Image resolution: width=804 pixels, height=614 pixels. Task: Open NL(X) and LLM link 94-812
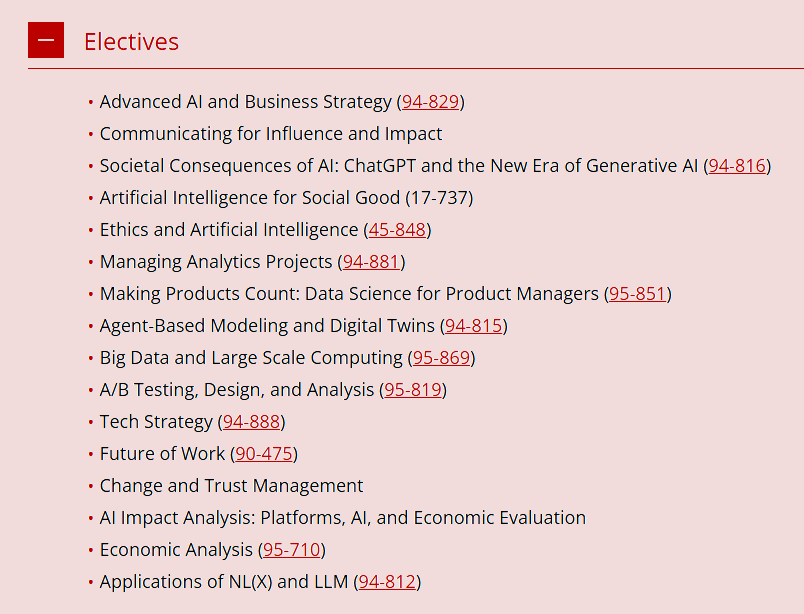tap(387, 582)
